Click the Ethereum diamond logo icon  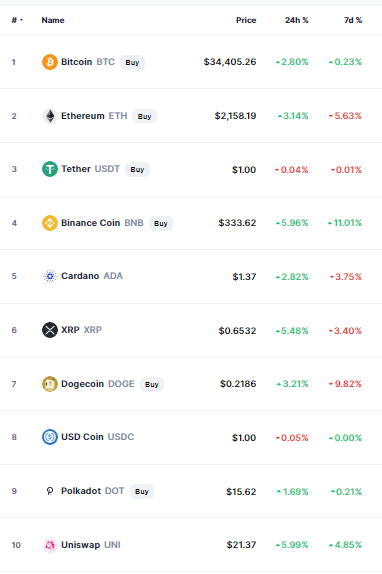50,116
